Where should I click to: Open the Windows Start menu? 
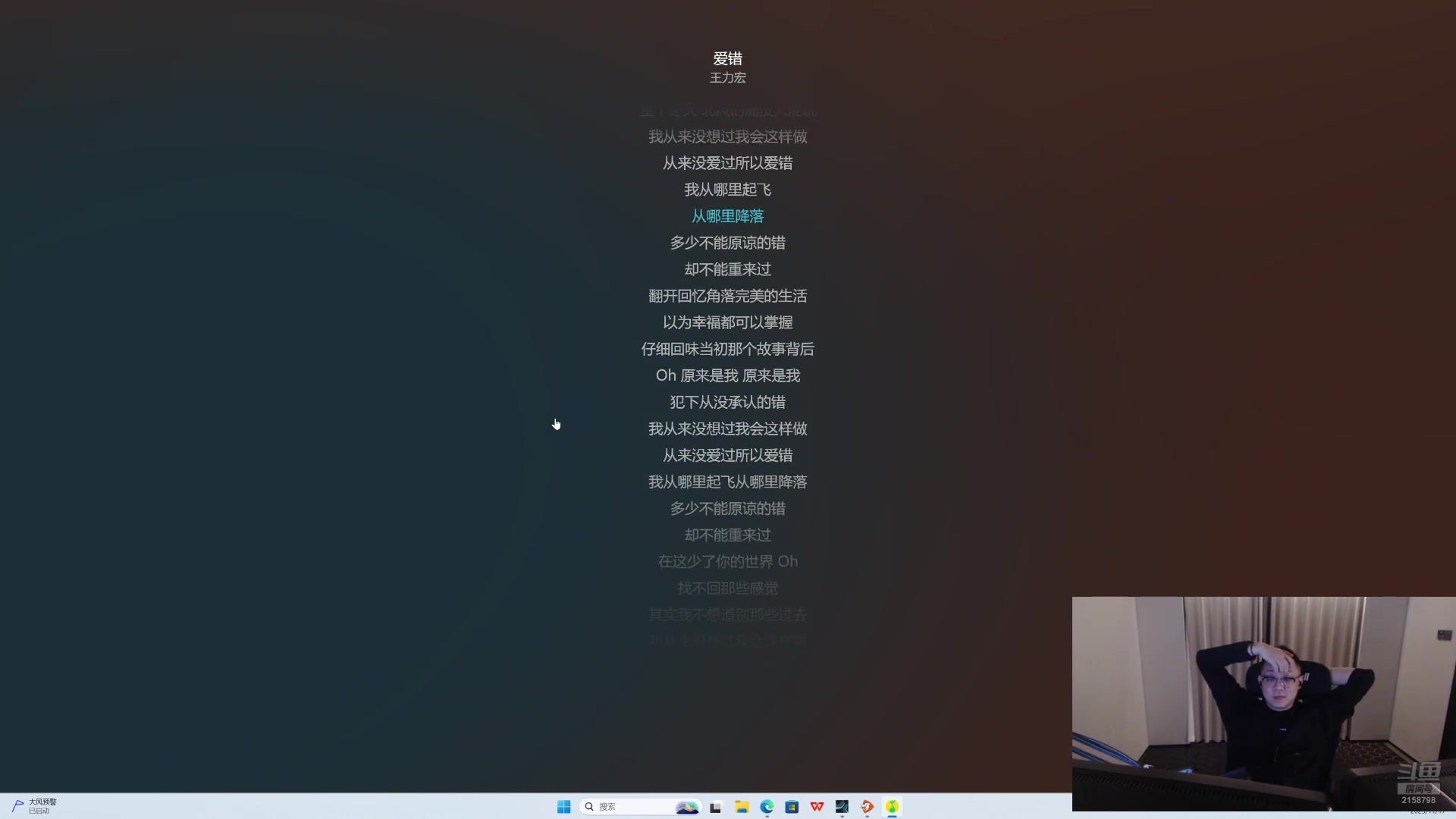pyautogui.click(x=563, y=807)
